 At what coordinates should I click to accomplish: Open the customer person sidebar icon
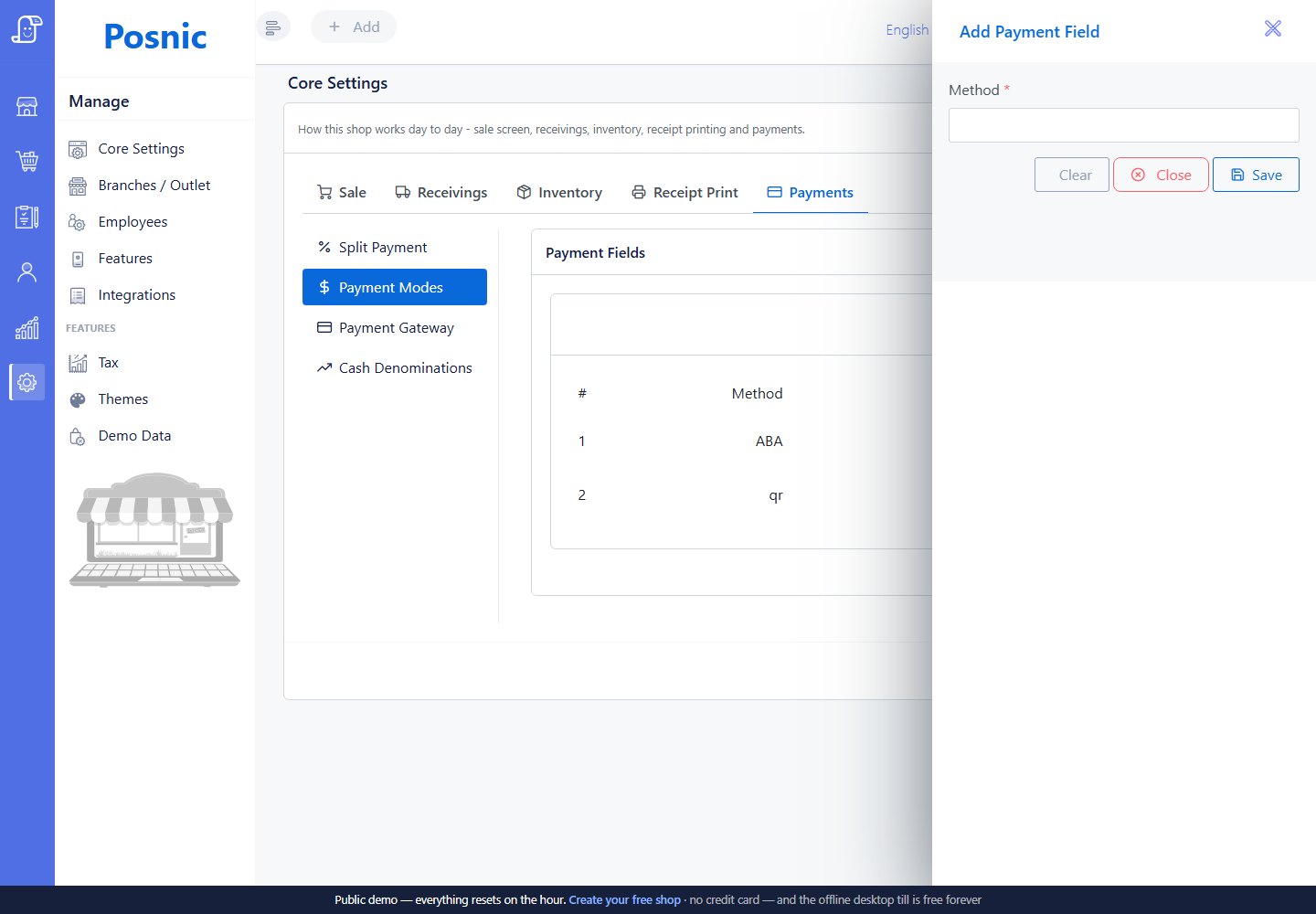click(x=27, y=272)
